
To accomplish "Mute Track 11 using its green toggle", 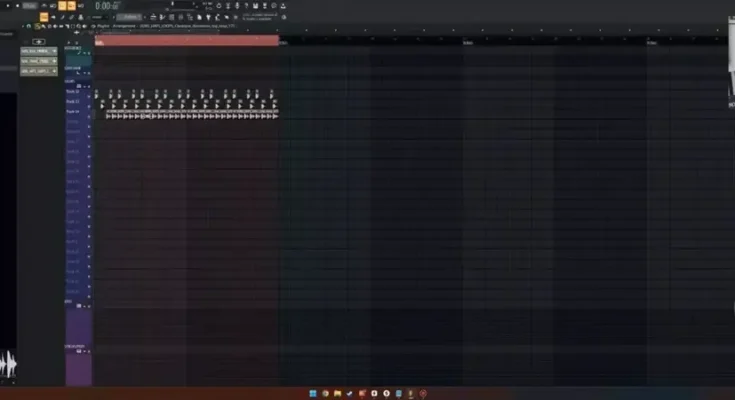I will pos(89,102).
